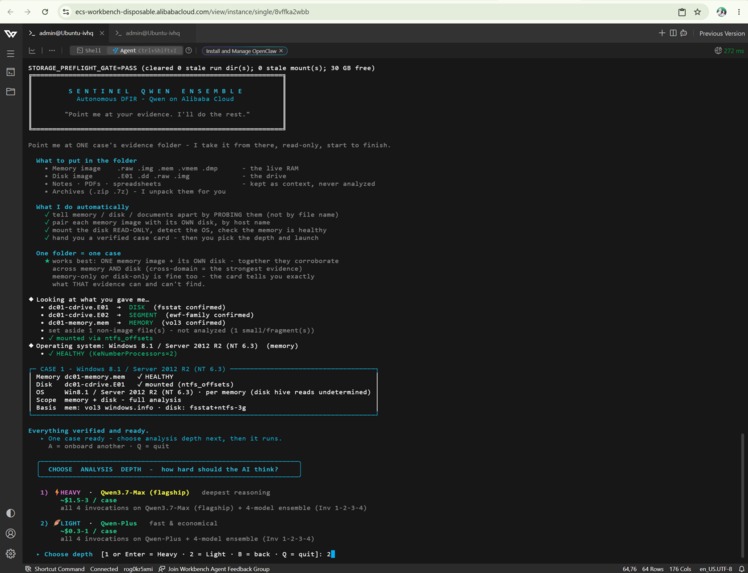Click the dc01-cdrive.E01 DISK line
The image size is (748, 573).
point(137,307)
